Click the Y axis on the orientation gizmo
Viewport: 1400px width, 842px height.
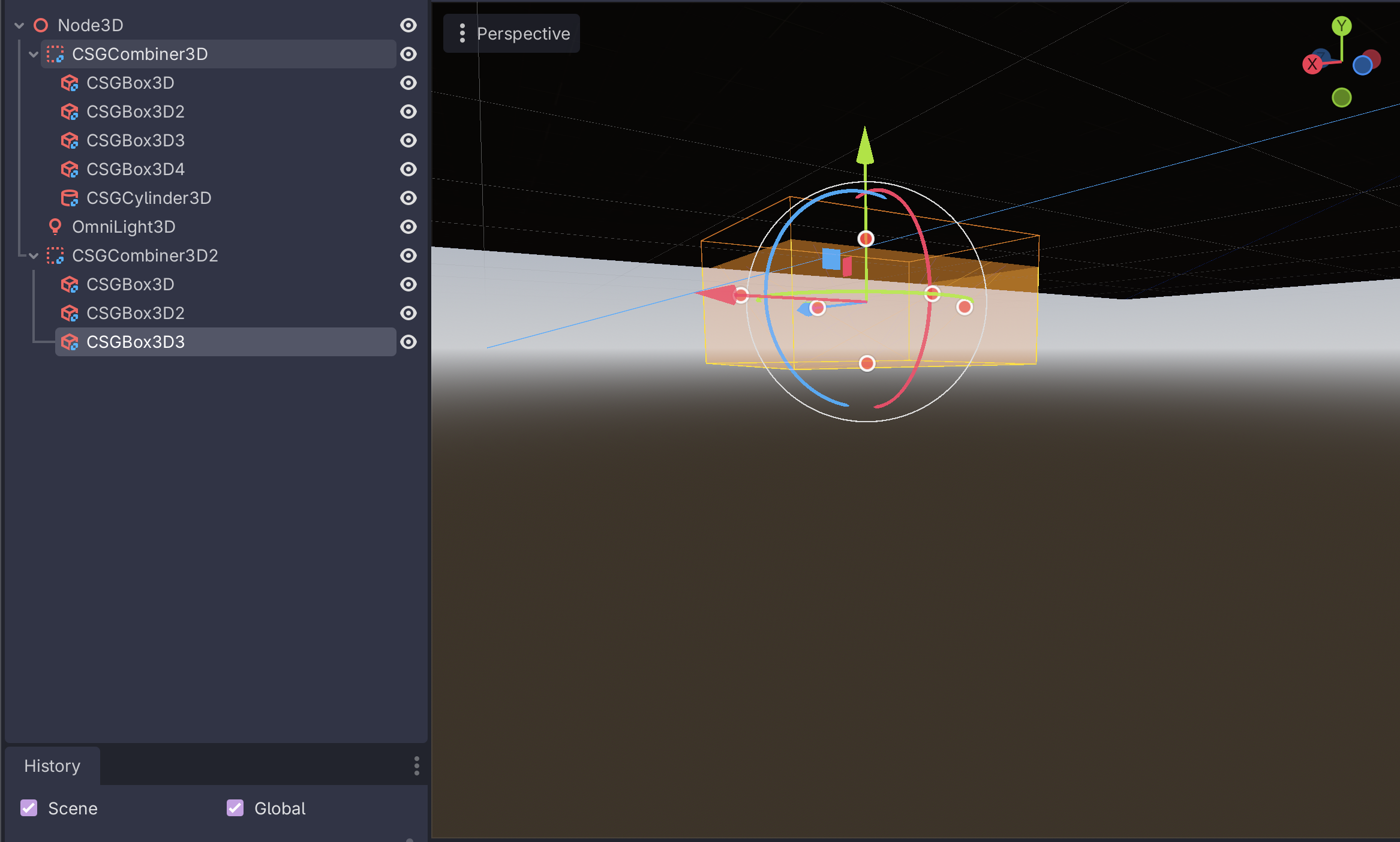pyautogui.click(x=1342, y=26)
